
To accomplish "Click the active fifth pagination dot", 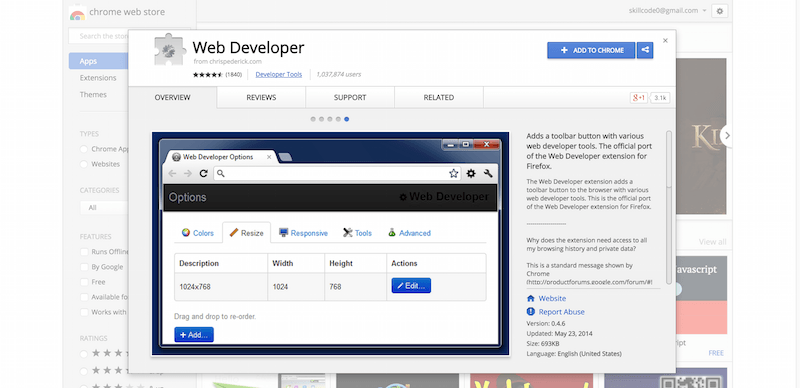I will pos(346,119).
